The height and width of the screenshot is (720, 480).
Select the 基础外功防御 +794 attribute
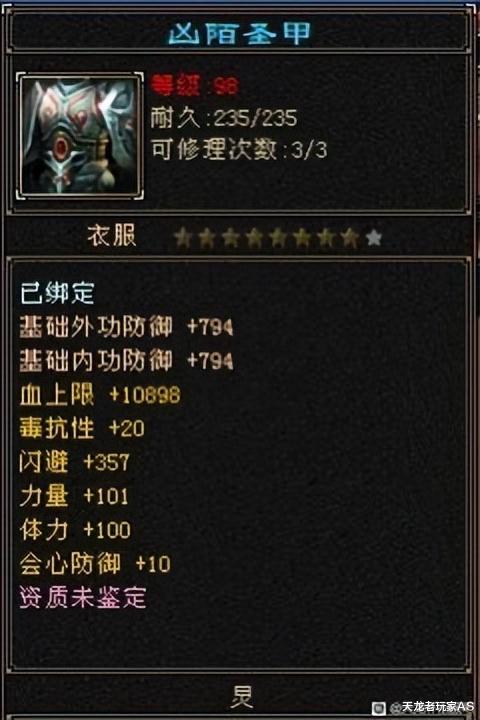click(x=126, y=327)
